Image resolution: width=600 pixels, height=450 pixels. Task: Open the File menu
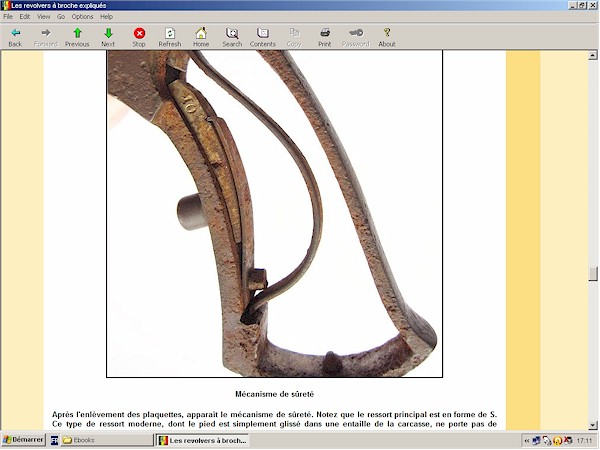(8, 17)
